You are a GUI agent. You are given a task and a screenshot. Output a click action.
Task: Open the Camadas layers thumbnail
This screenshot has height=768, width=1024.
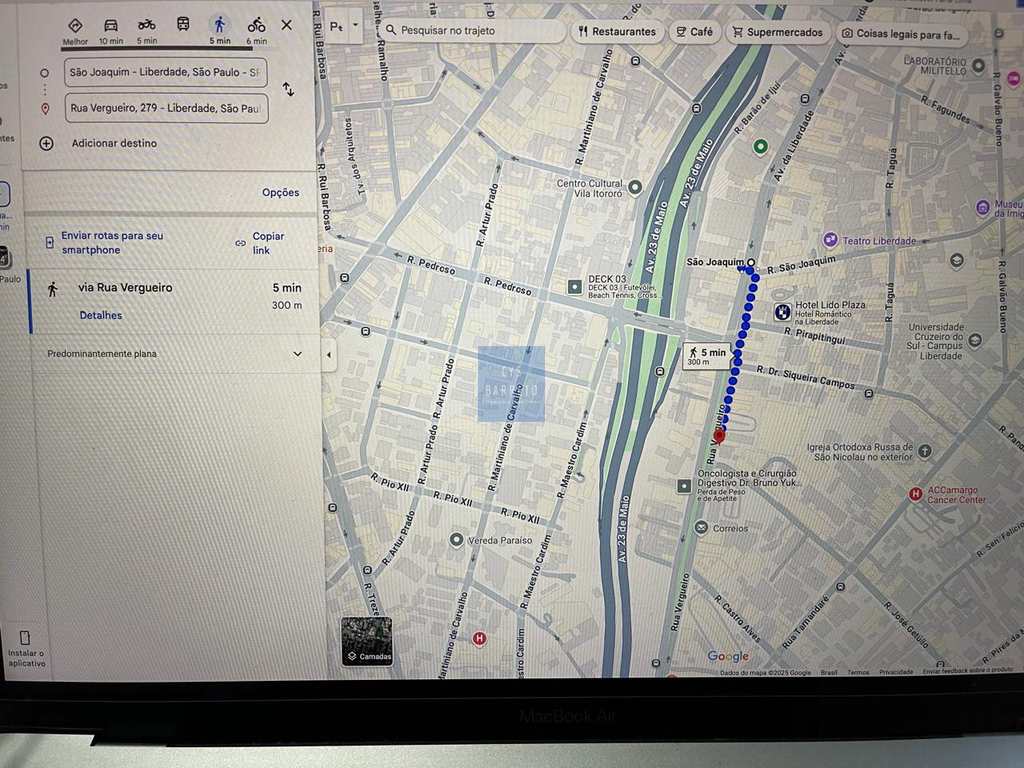tap(367, 641)
